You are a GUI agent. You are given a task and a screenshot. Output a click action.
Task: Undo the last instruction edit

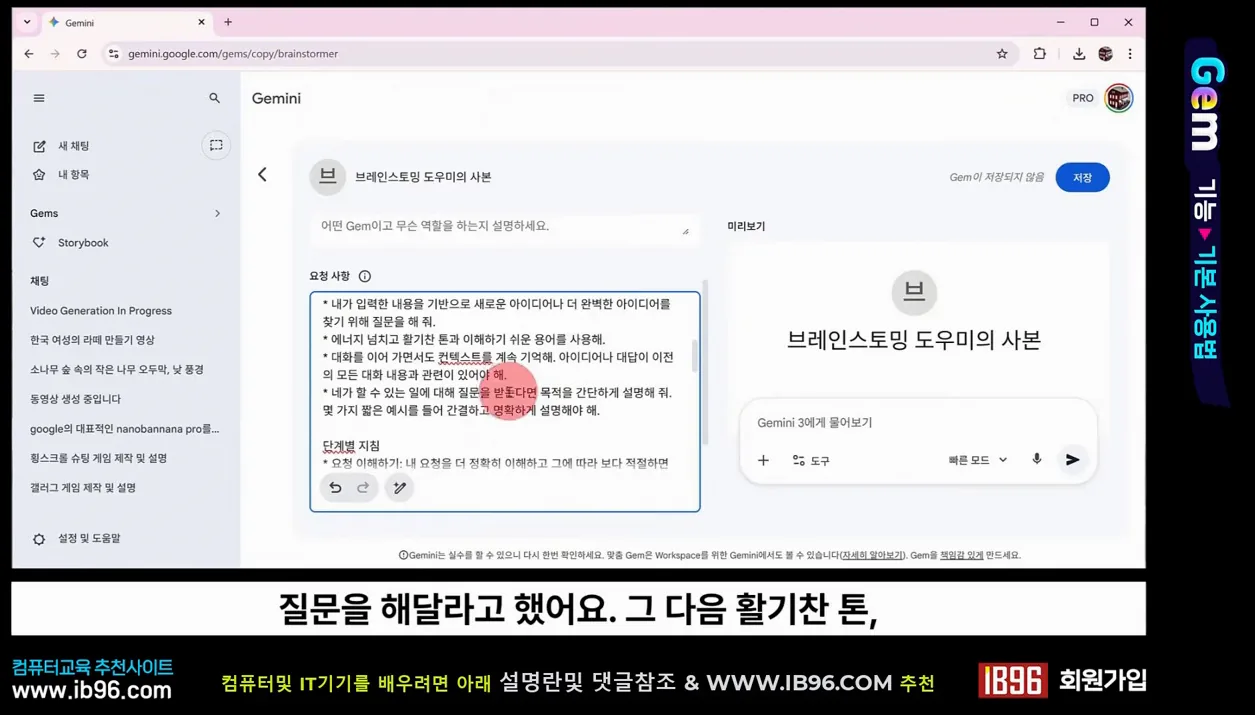tap(335, 487)
